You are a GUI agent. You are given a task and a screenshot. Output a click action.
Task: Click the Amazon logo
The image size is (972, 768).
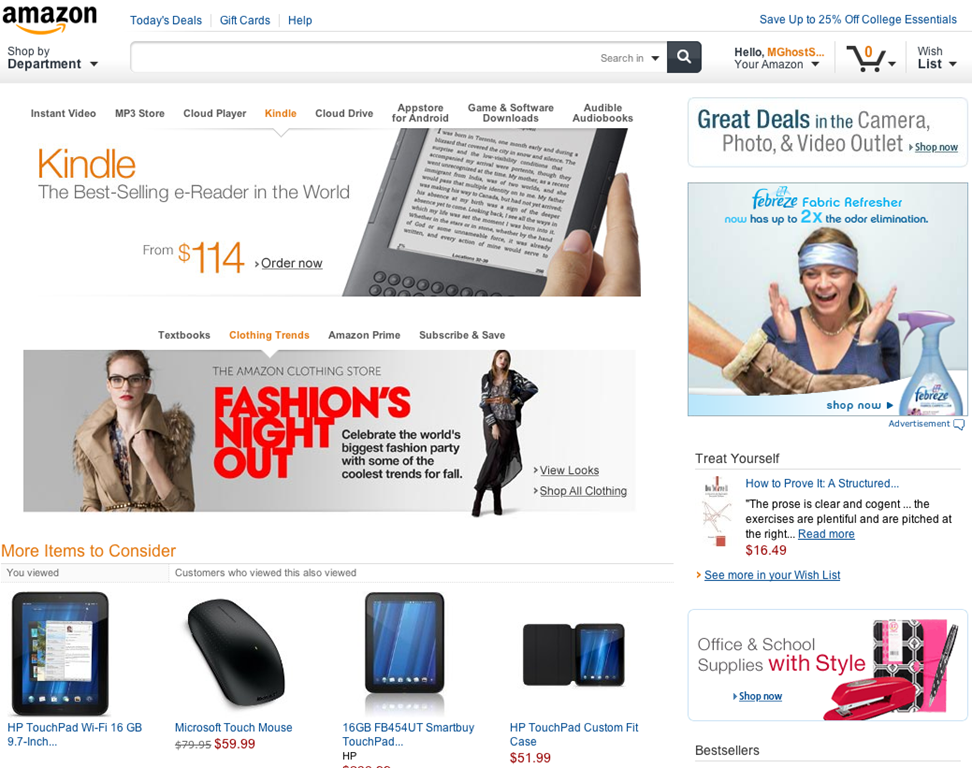[x=50, y=18]
